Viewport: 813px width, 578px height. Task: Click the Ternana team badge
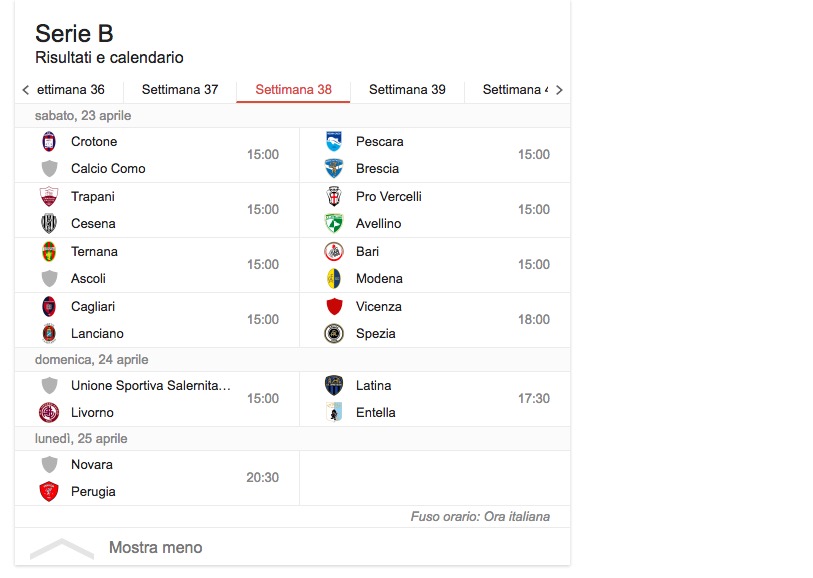[49, 252]
